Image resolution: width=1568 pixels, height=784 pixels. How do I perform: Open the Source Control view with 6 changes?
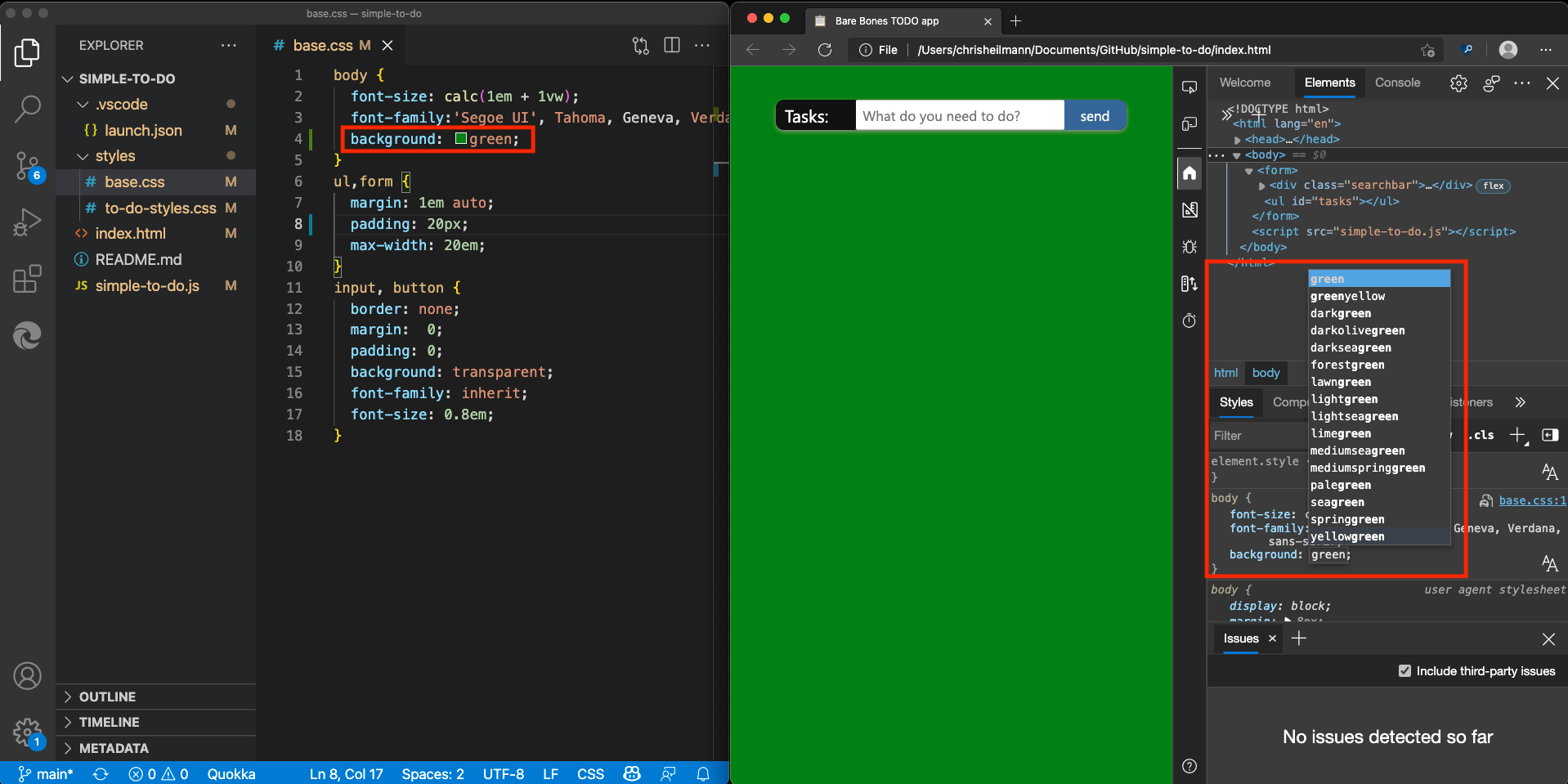[27, 166]
